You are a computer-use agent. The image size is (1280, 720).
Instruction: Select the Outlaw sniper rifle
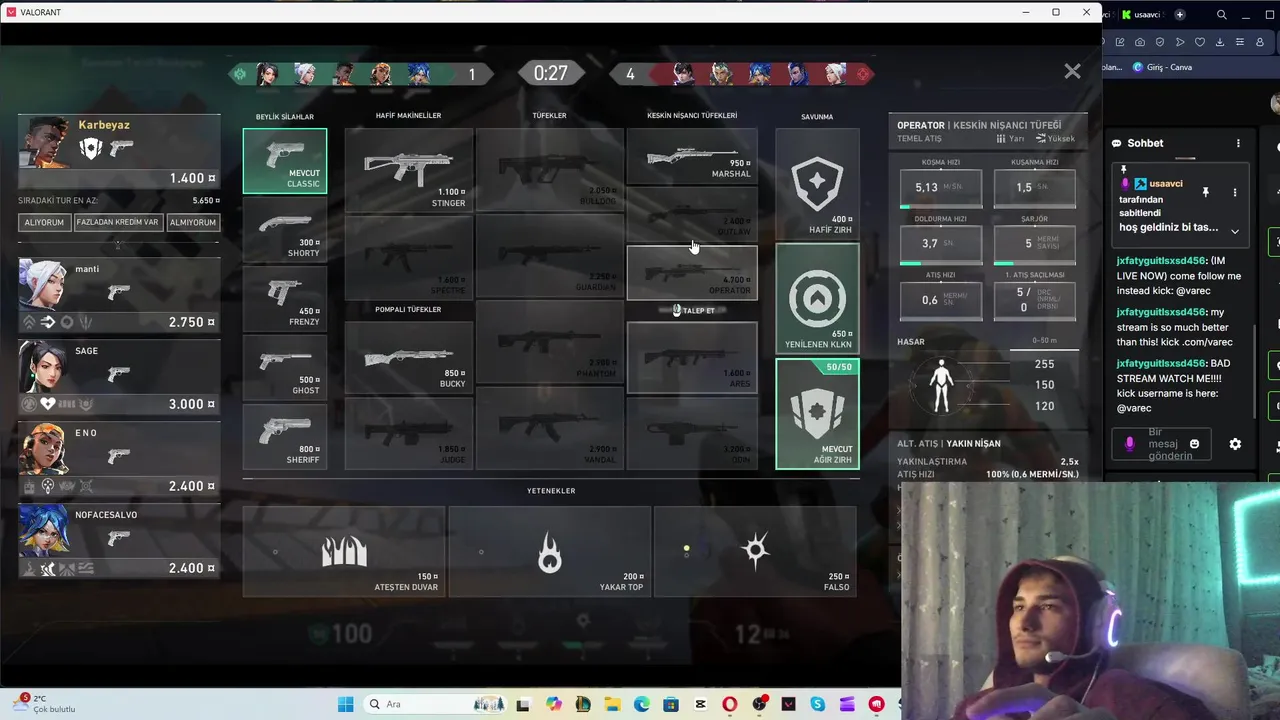point(692,214)
